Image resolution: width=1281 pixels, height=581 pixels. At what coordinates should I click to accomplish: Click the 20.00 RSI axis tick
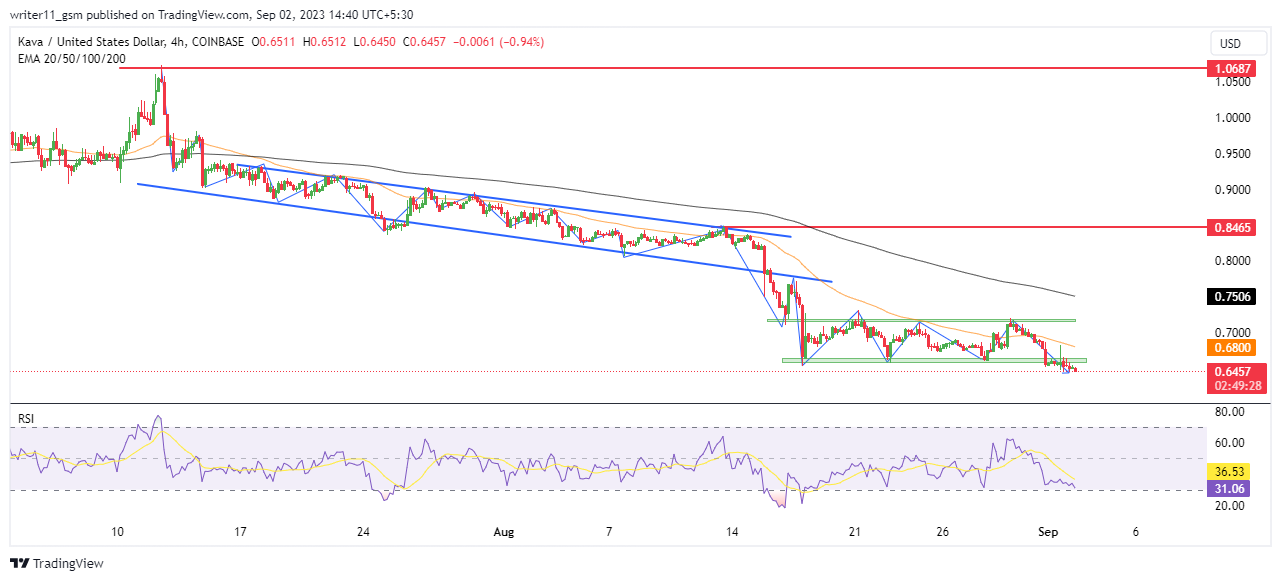pos(1230,506)
